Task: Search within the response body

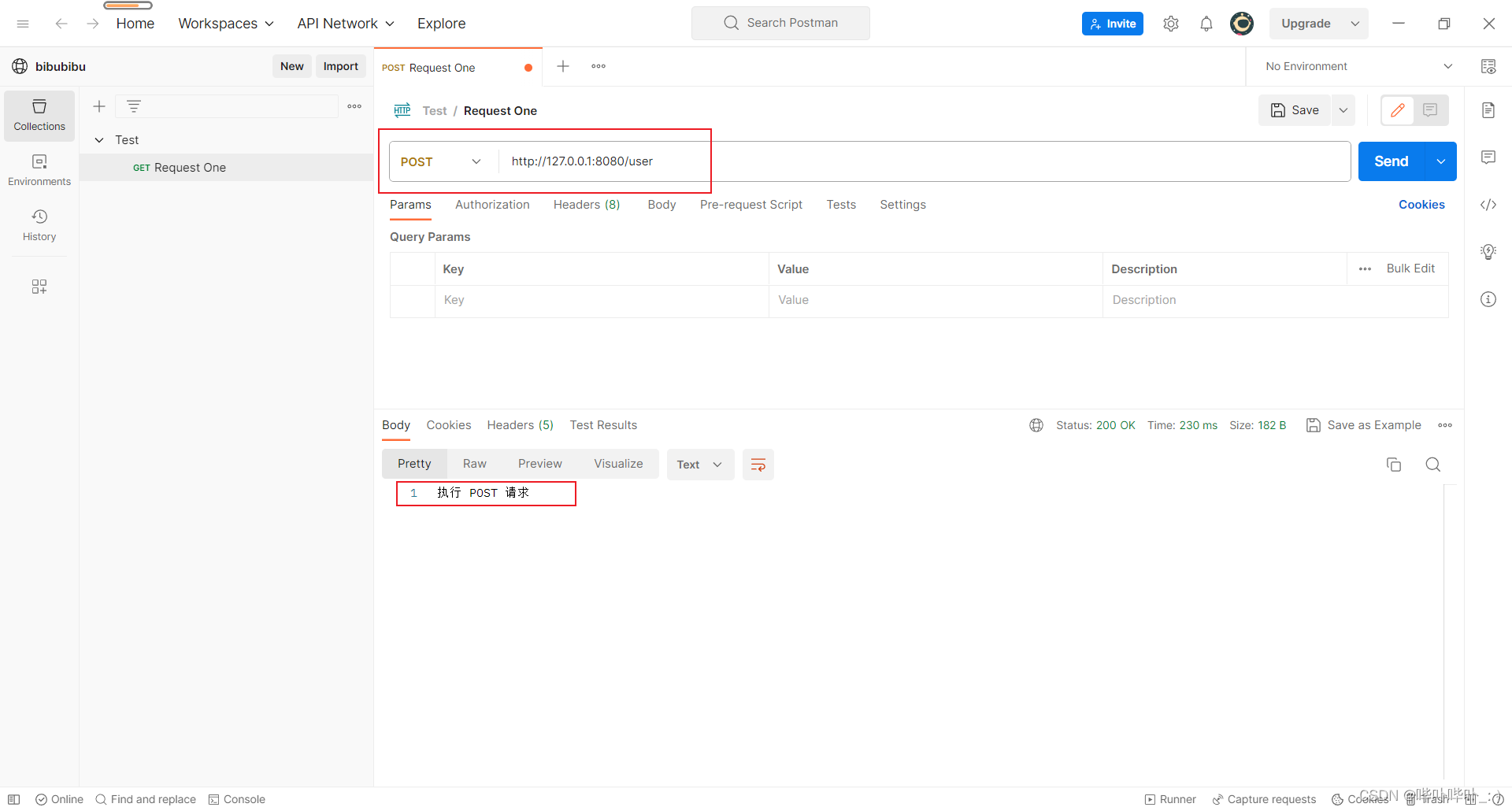Action: (x=1433, y=465)
